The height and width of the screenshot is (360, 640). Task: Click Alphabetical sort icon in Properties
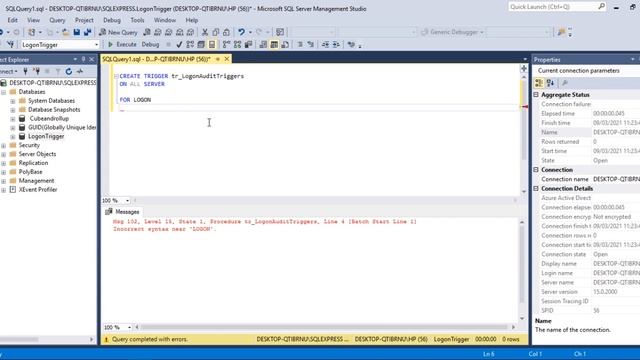pyautogui.click(x=550, y=83)
